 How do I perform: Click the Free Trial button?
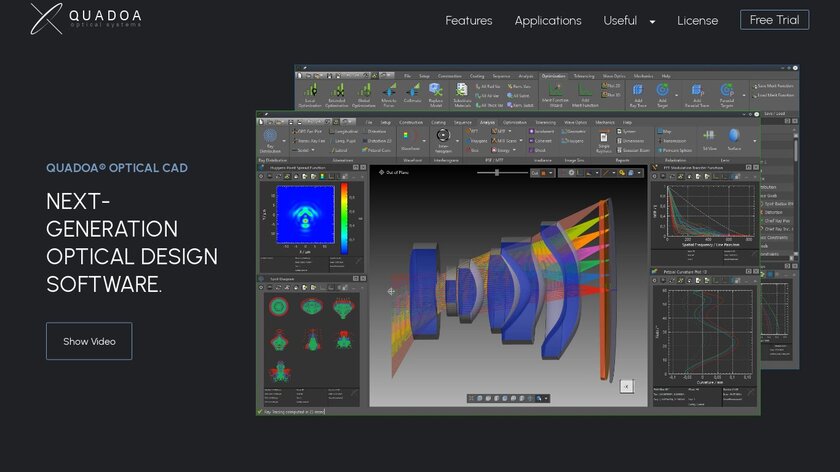(x=774, y=20)
